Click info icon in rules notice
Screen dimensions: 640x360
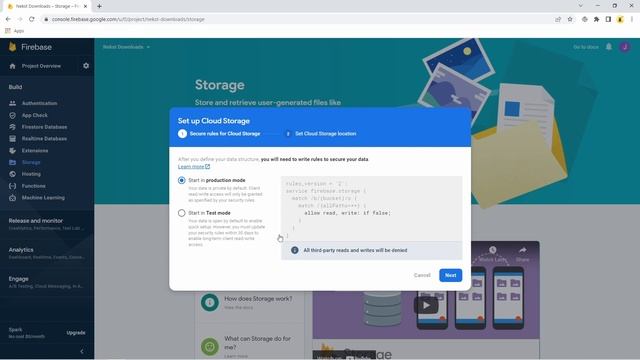[x=294, y=250]
